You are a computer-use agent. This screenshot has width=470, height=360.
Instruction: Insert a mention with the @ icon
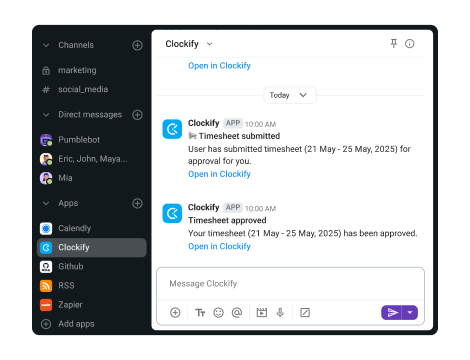[x=237, y=313]
